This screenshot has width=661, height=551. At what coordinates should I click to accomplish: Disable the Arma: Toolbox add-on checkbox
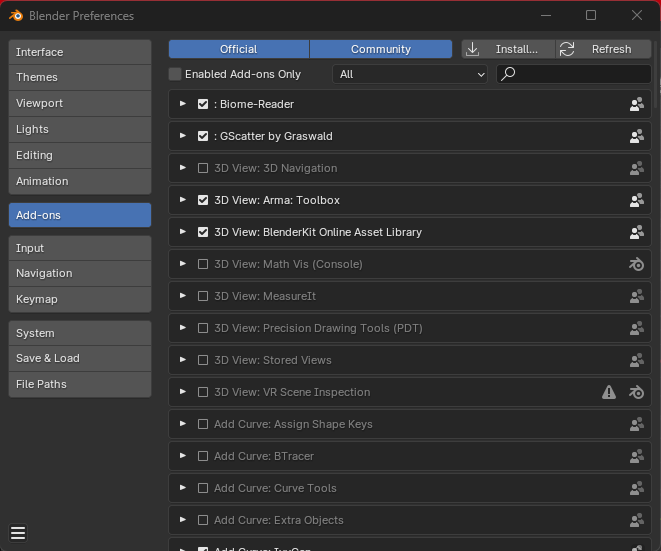[x=203, y=200]
